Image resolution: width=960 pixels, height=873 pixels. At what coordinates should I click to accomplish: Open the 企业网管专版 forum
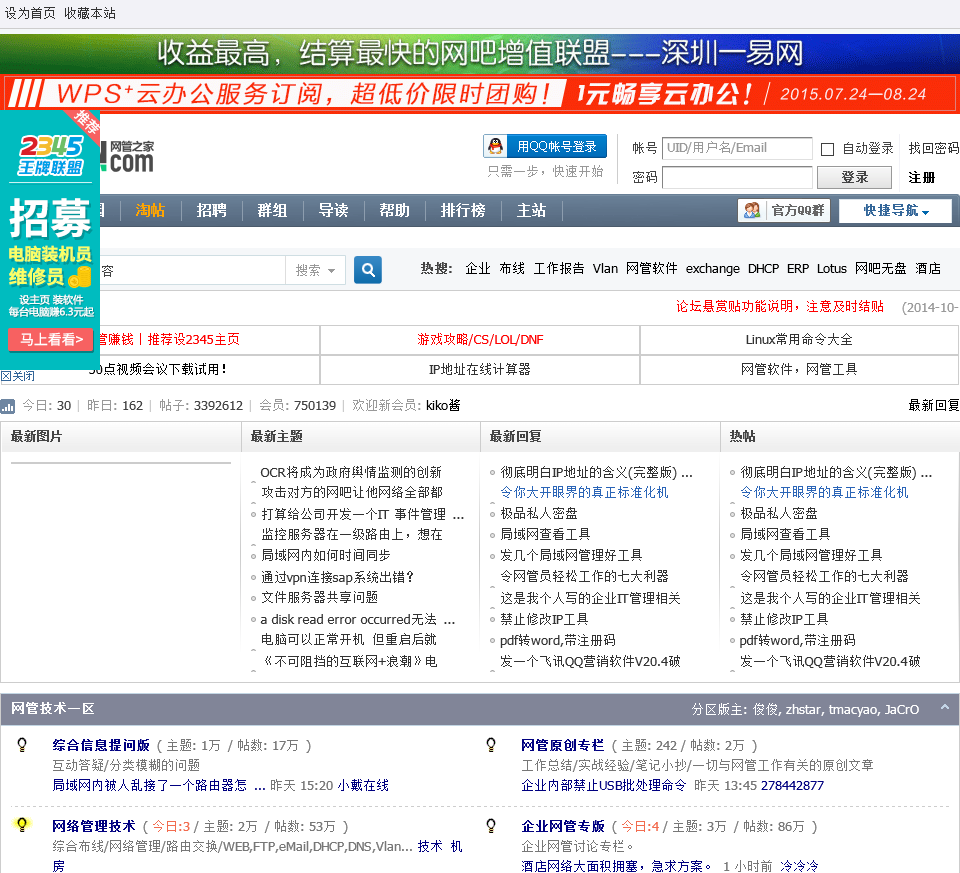pyautogui.click(x=563, y=826)
